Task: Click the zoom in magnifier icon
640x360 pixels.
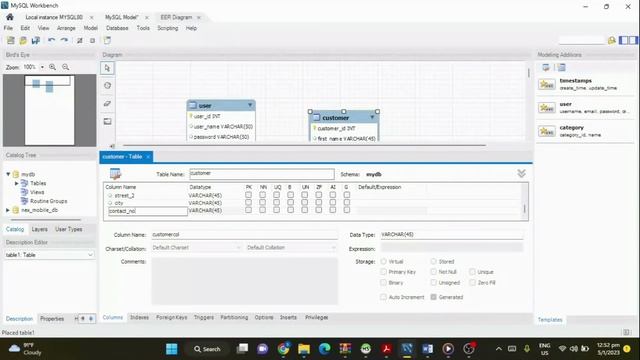Action: pyautogui.click(x=53, y=67)
